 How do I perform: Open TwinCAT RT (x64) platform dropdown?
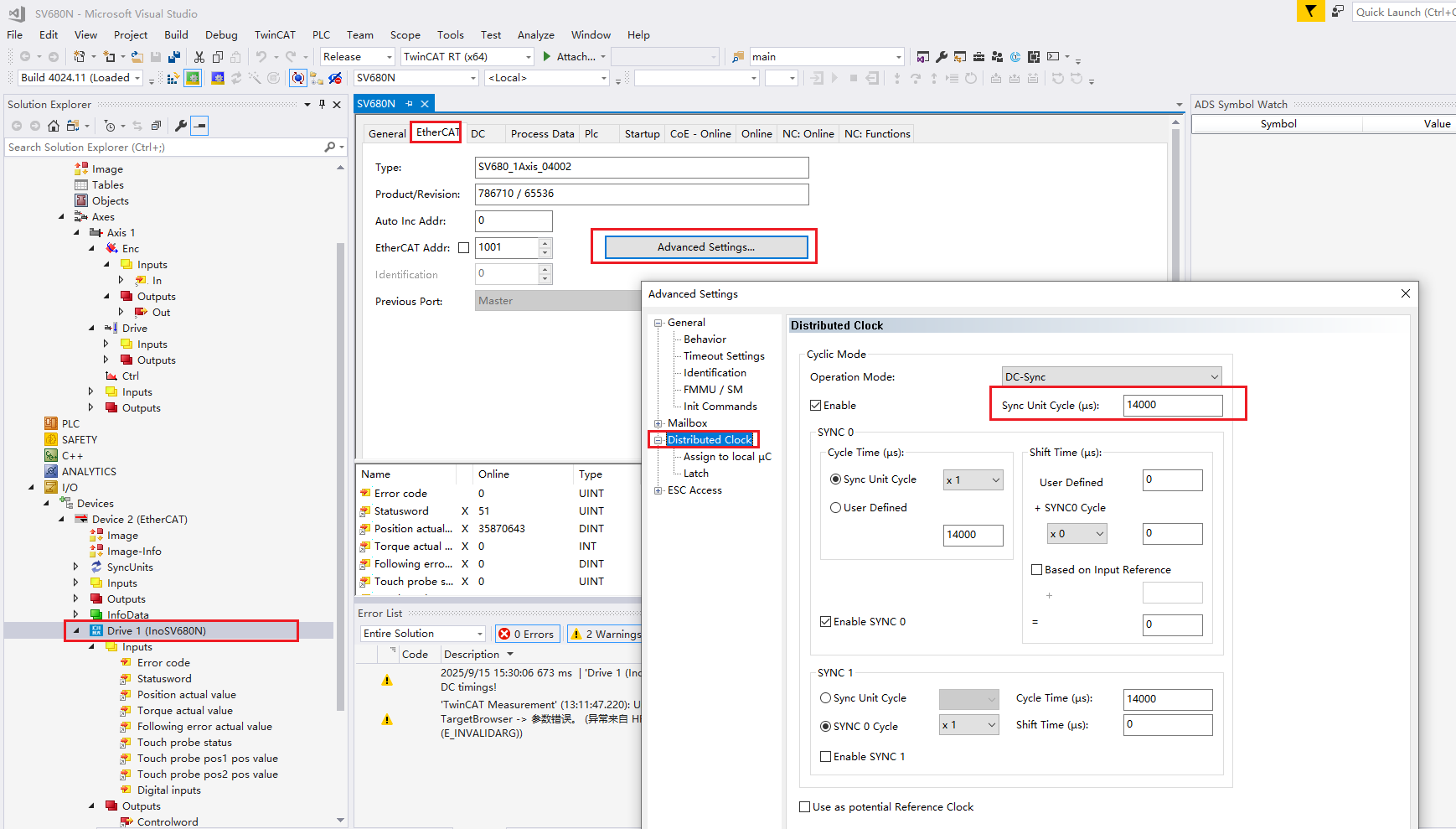pyautogui.click(x=467, y=57)
